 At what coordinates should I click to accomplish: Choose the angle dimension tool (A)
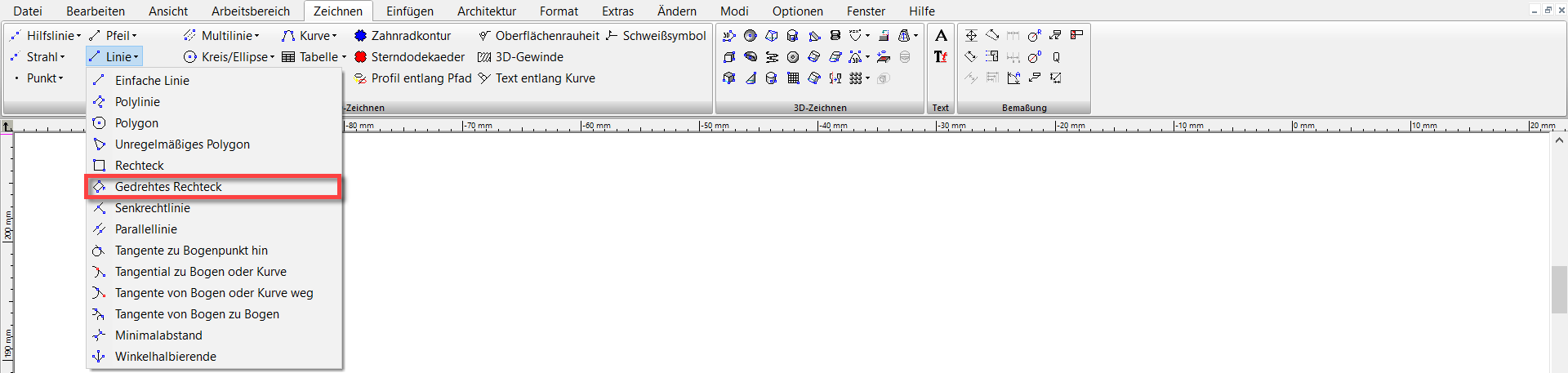click(1013, 78)
